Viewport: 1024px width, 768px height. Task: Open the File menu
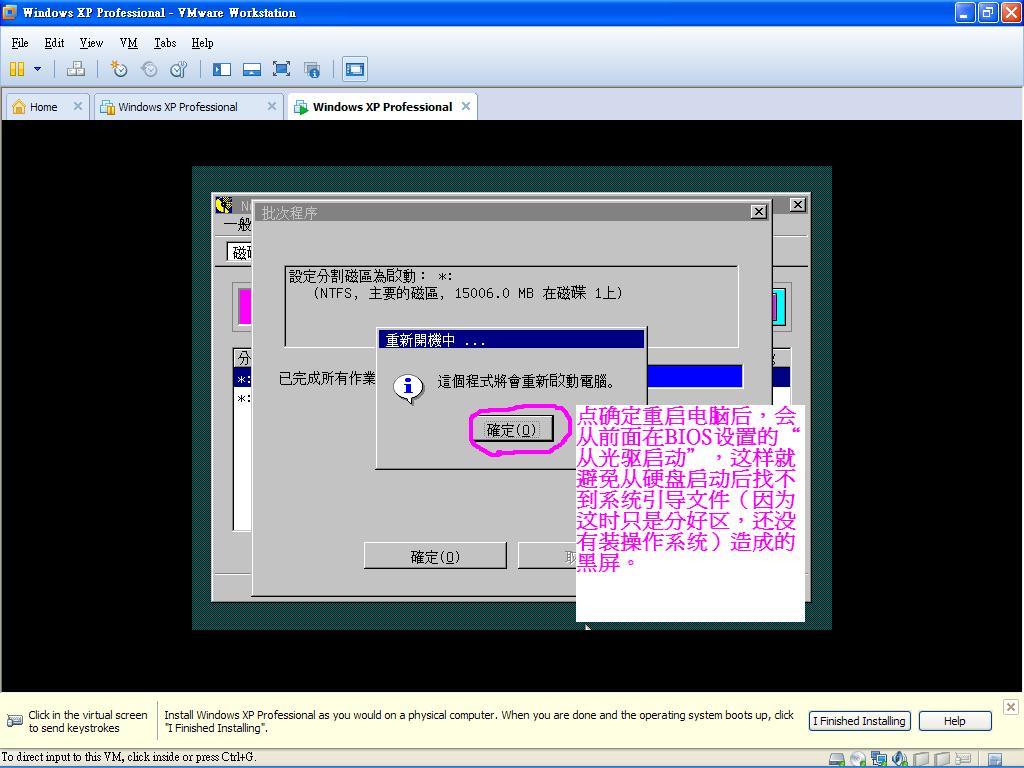point(20,43)
